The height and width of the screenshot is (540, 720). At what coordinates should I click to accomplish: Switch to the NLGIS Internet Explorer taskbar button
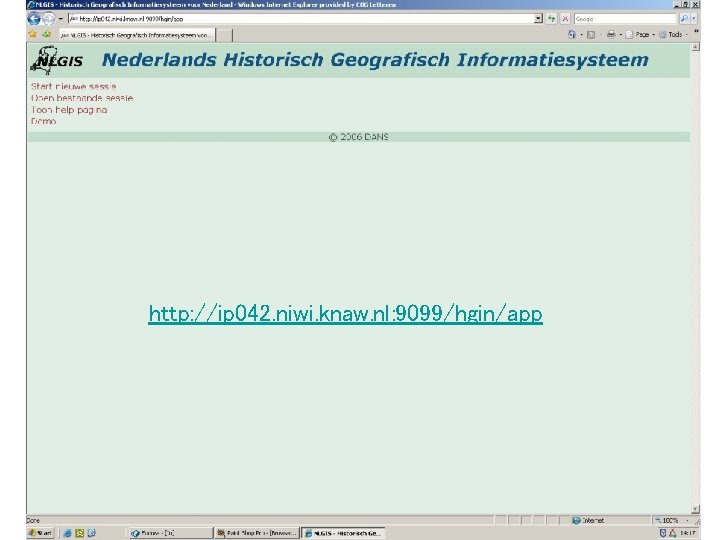tap(343, 533)
